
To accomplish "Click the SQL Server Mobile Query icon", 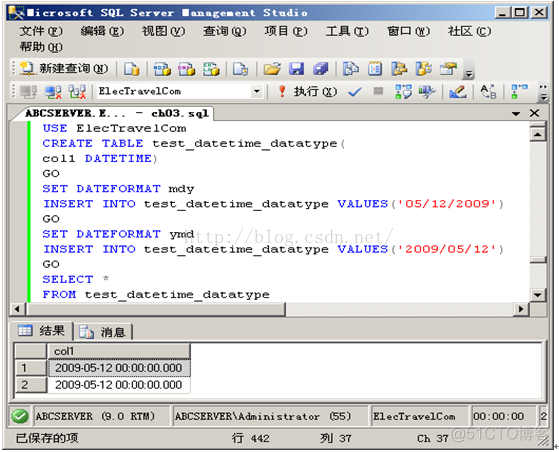I will 240,68.
